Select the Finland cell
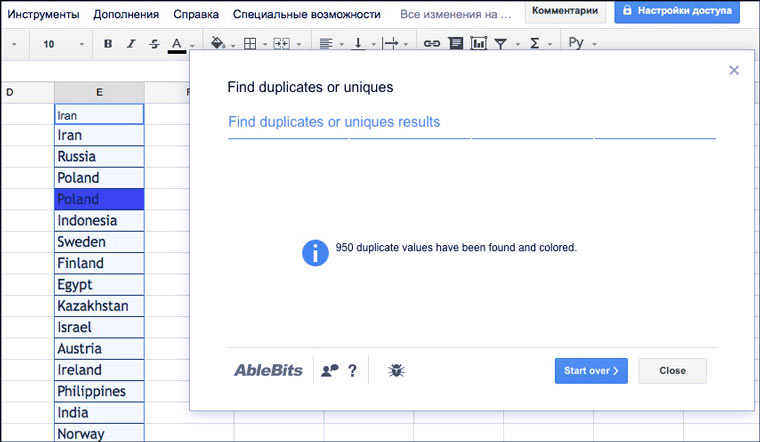The width and height of the screenshot is (760, 442). (x=99, y=263)
